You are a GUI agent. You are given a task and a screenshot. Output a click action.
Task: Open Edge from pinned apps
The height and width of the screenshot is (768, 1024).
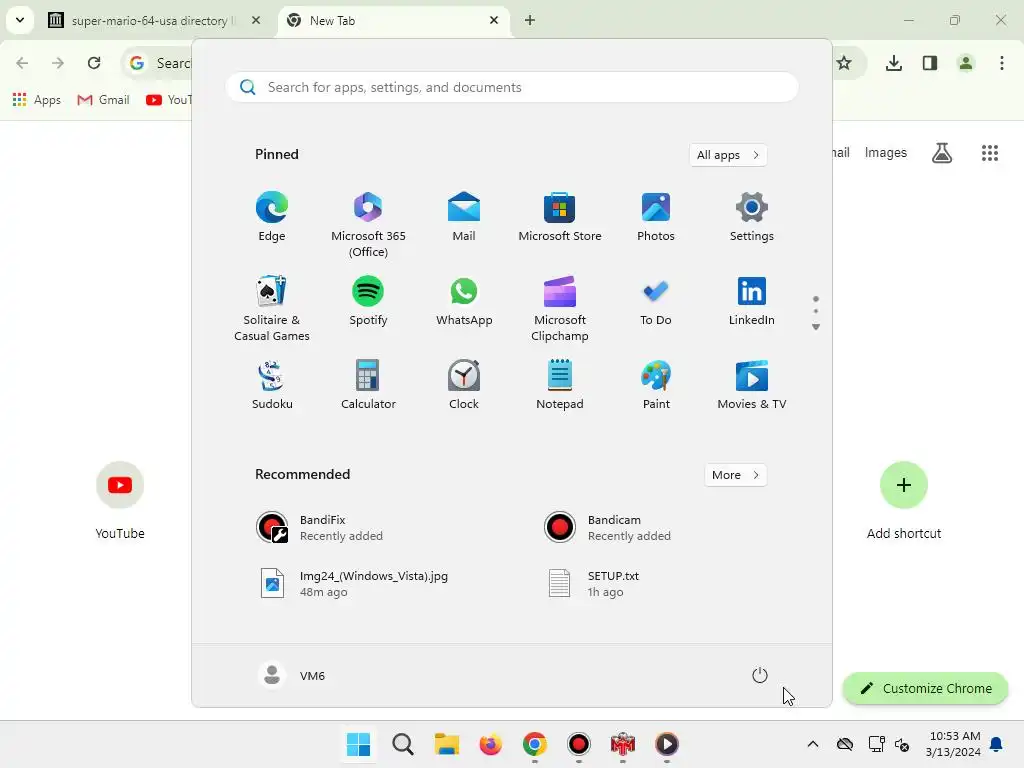272,217
